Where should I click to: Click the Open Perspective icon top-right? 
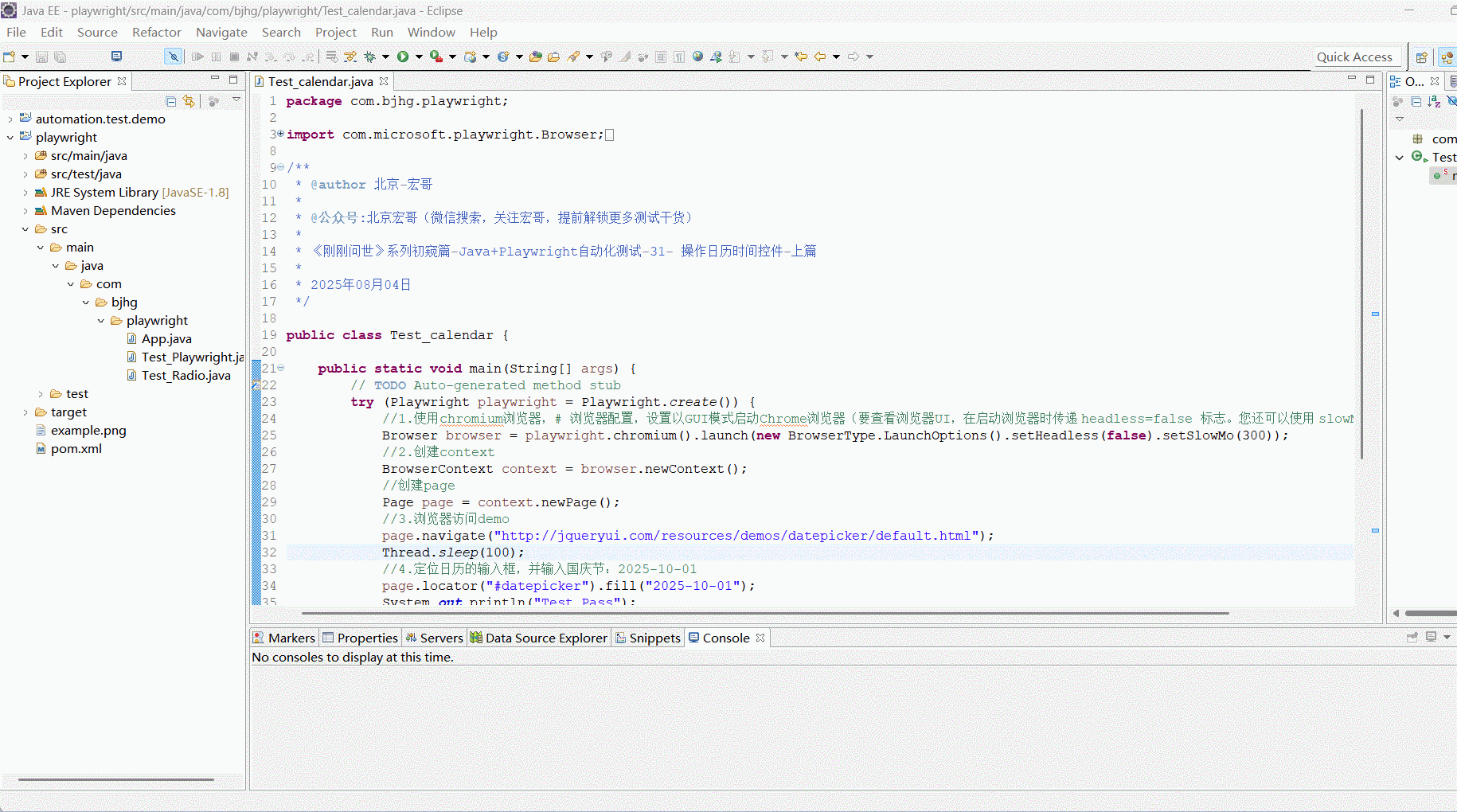(1424, 57)
